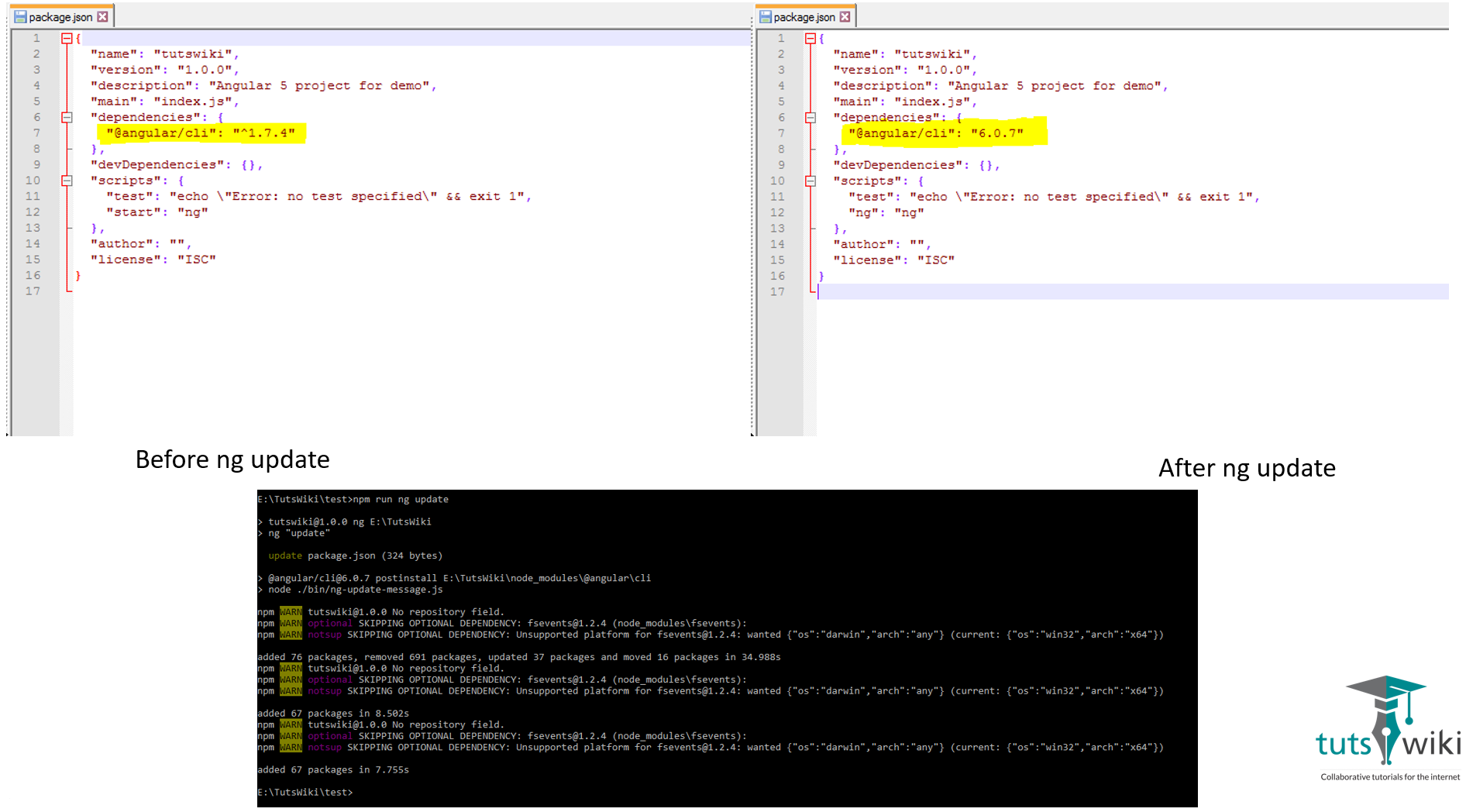Click the "main": "index.js" line in left pane
Image resolution: width=1466 pixels, height=812 pixels.
(165, 101)
